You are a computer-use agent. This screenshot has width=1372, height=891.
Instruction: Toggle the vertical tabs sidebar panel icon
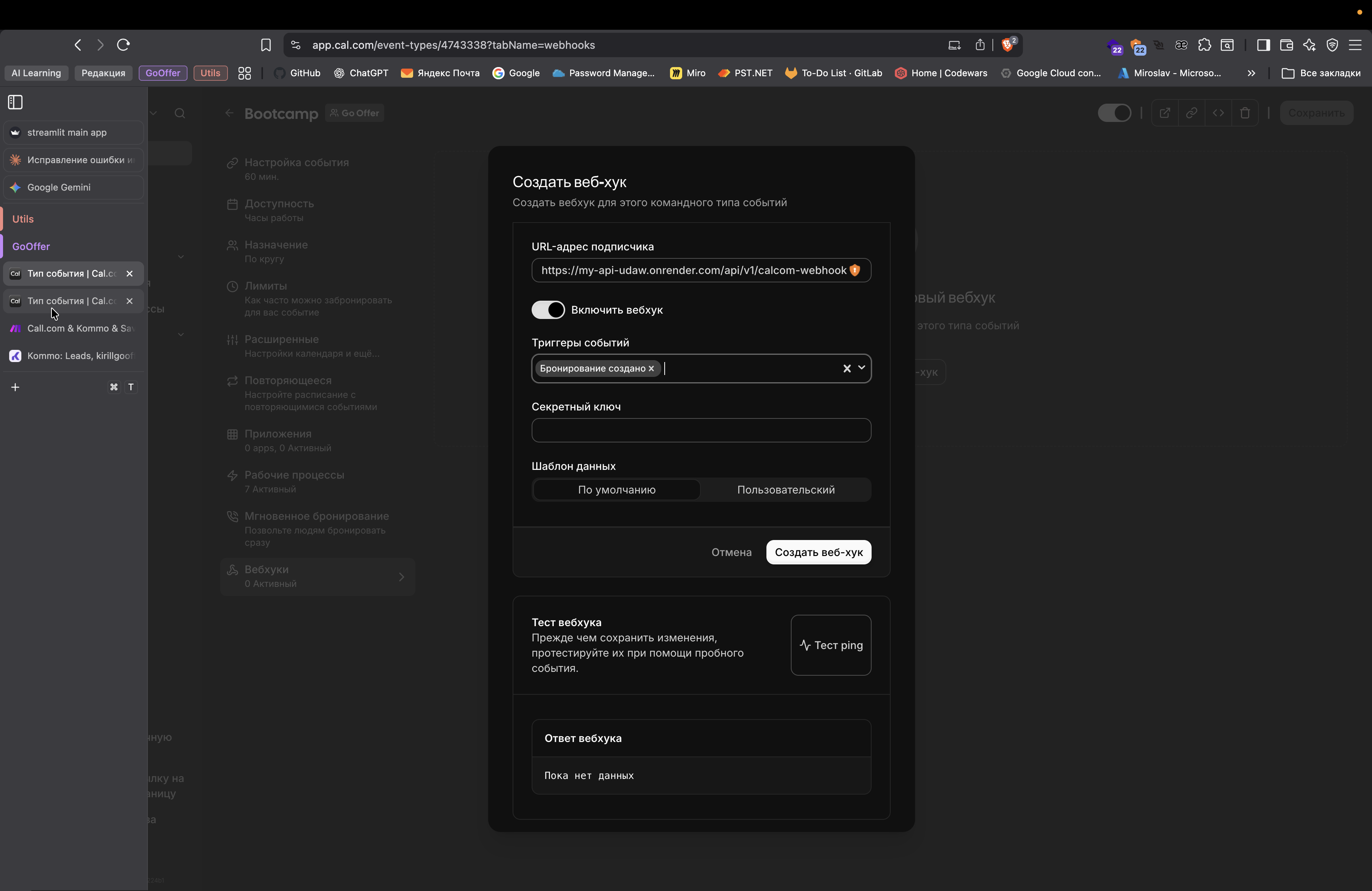pyautogui.click(x=16, y=102)
